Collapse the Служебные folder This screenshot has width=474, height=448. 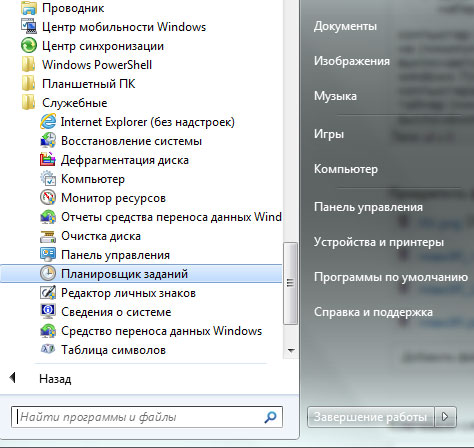(x=75, y=103)
